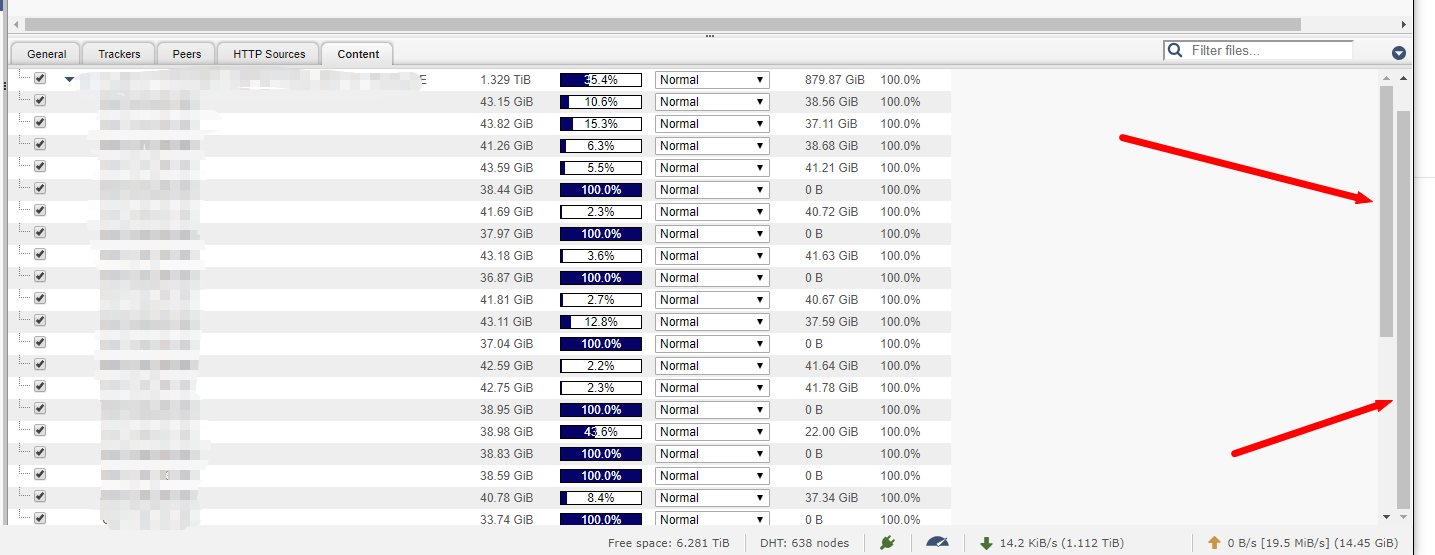Click the 41.78 GiB remaining value

pyautogui.click(x=832, y=388)
